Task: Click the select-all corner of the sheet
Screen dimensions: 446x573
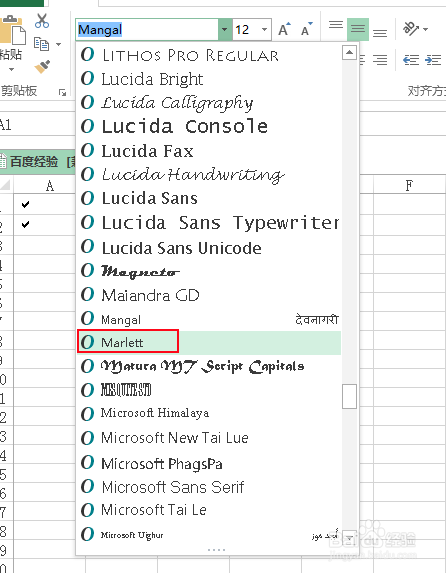Action: [6, 186]
